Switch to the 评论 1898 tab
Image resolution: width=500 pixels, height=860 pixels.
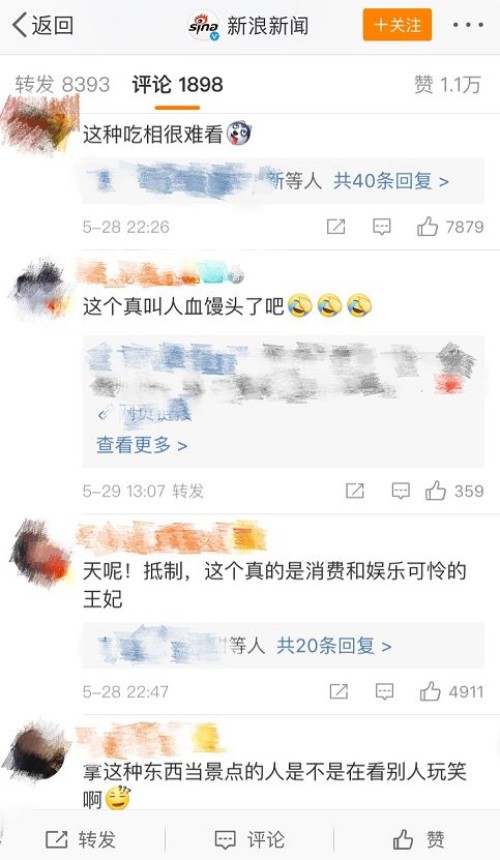click(x=177, y=84)
